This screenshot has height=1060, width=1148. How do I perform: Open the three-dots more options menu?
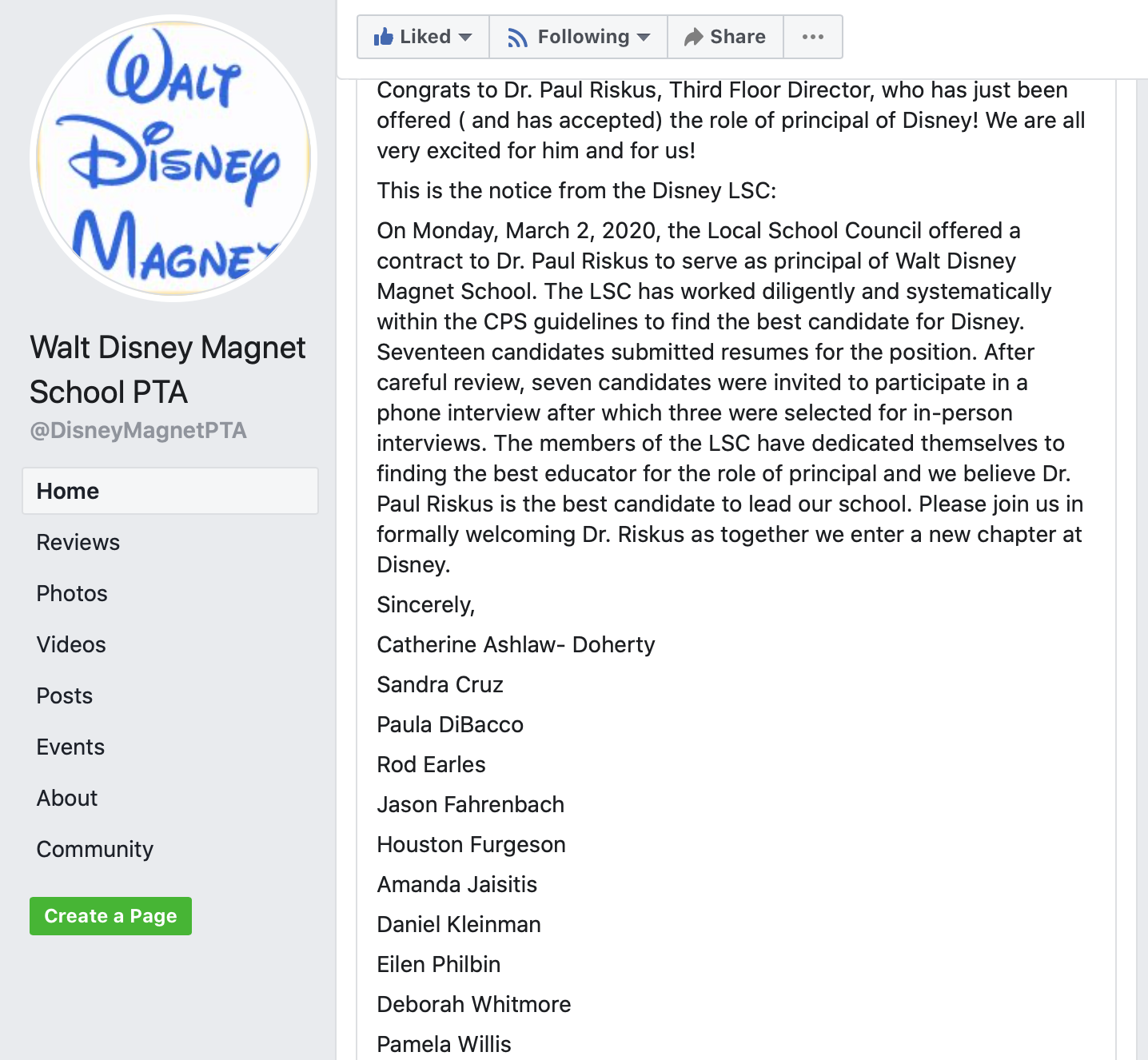(813, 37)
